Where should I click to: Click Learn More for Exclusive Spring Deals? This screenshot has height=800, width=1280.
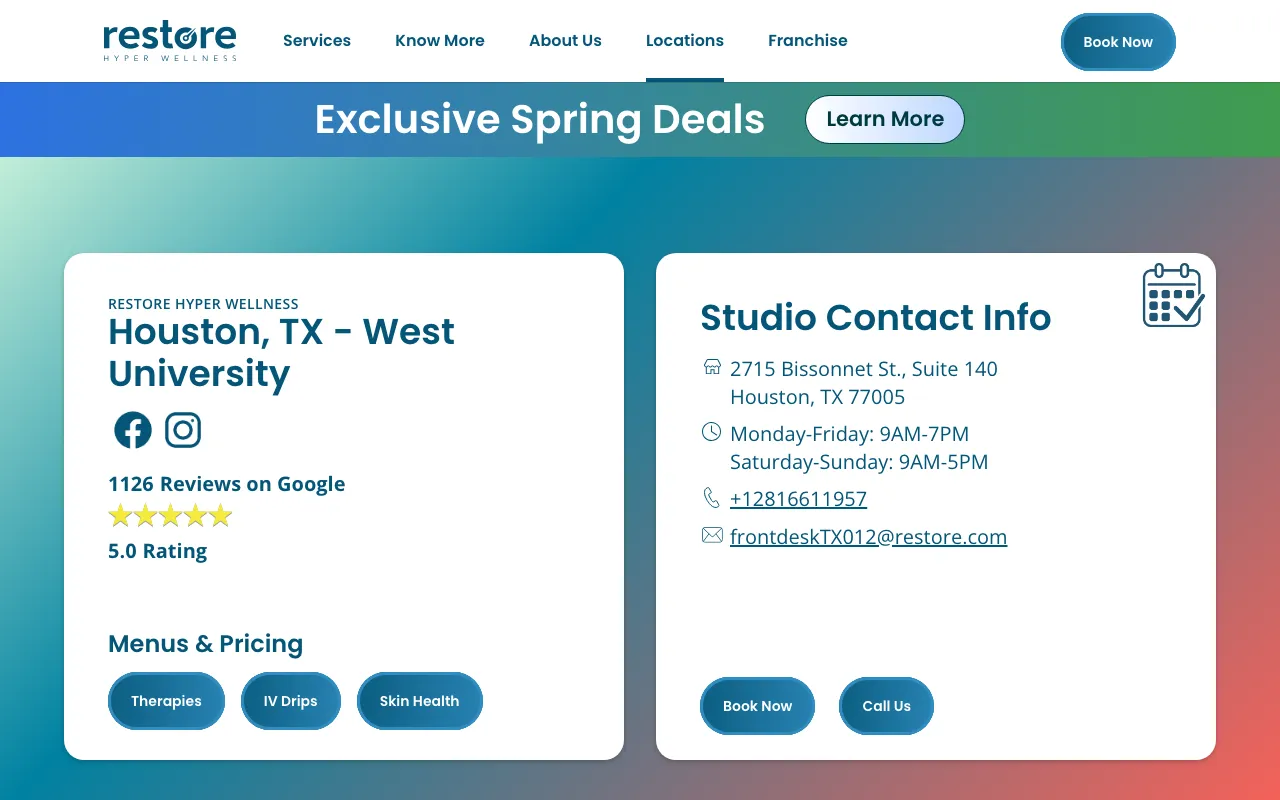(x=884, y=119)
